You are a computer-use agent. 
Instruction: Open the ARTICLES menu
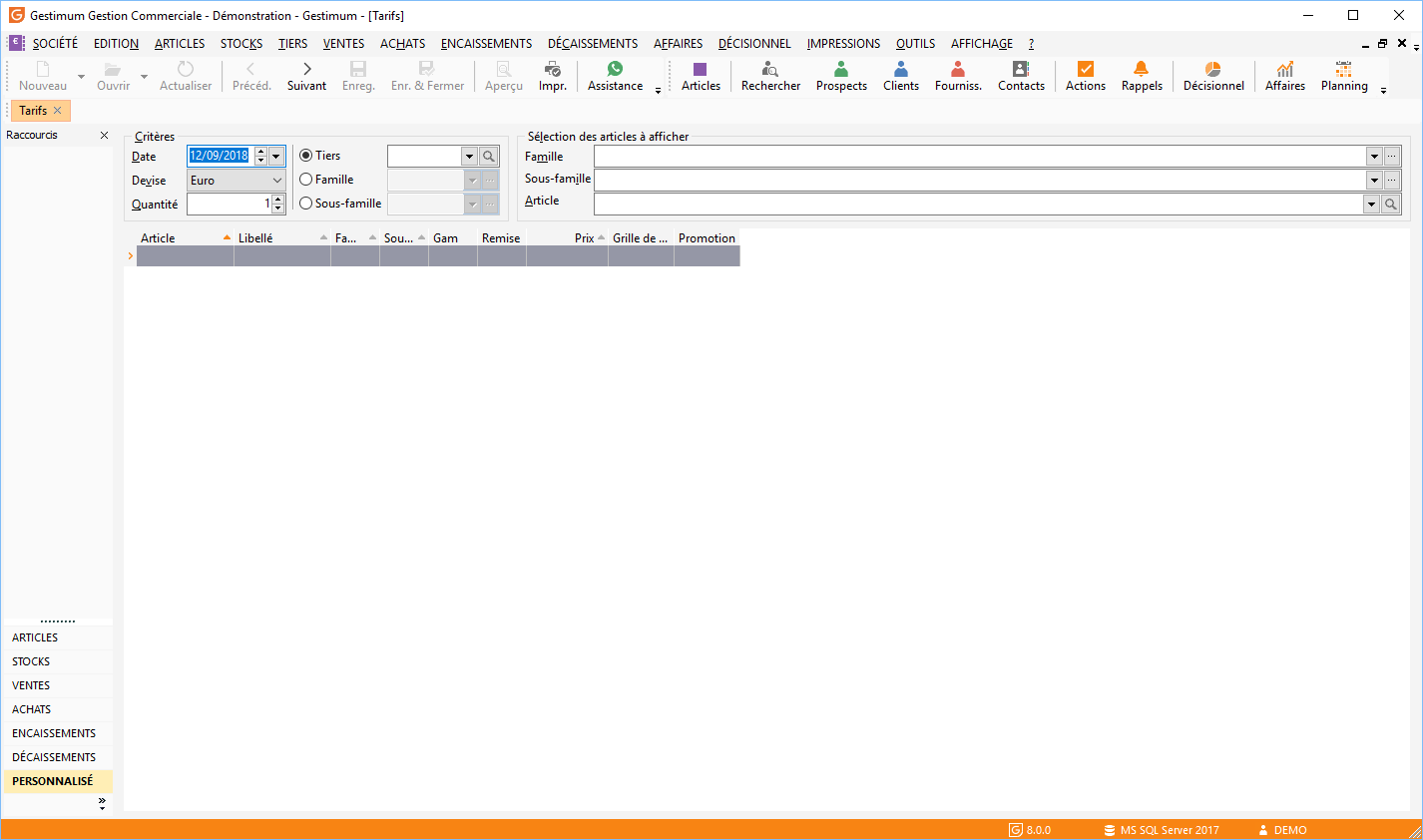pos(180,44)
